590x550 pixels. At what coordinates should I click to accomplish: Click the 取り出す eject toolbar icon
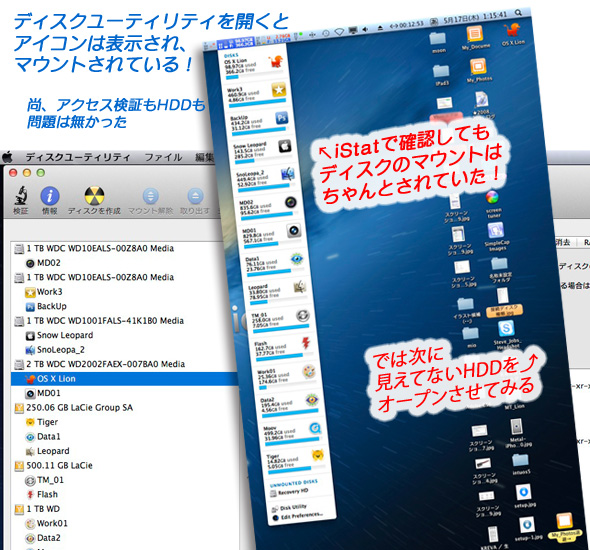click(195, 196)
